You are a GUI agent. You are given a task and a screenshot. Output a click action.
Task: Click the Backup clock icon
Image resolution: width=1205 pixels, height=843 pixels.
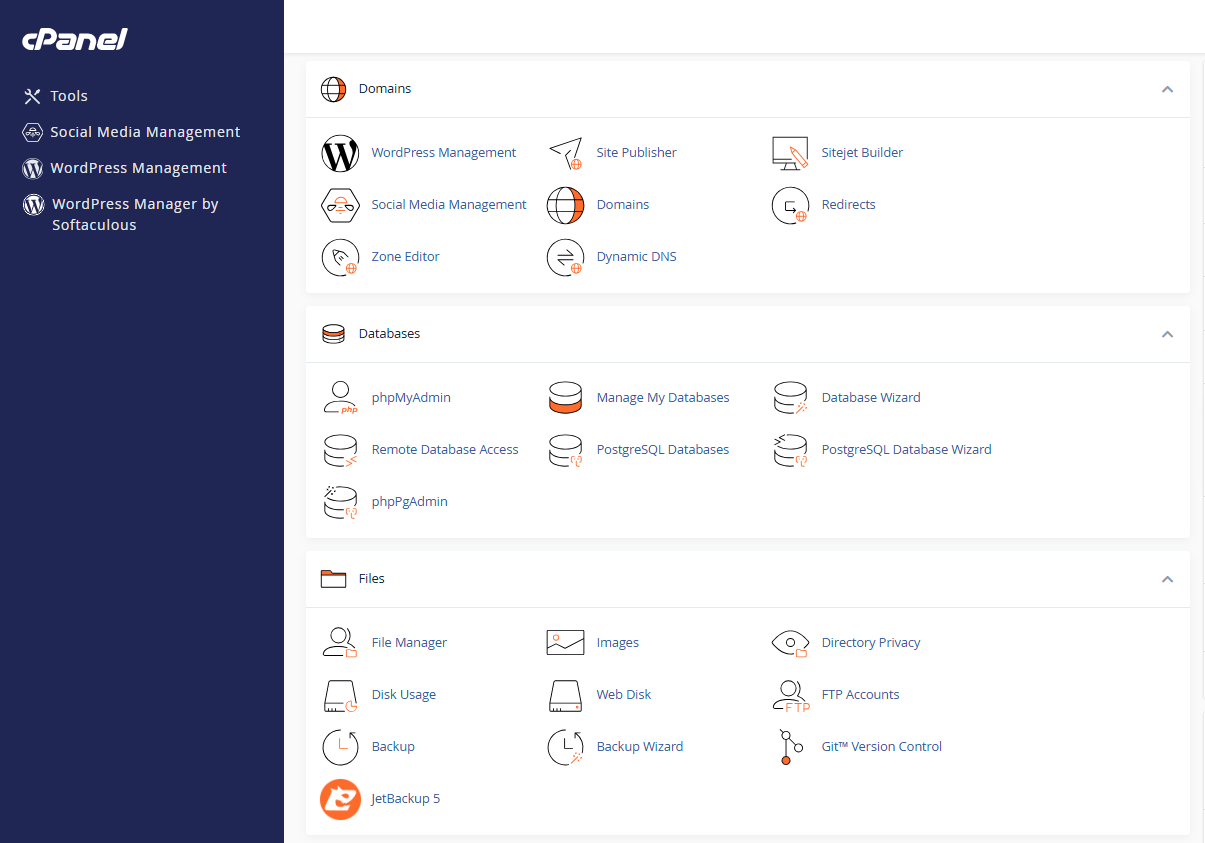pos(340,747)
